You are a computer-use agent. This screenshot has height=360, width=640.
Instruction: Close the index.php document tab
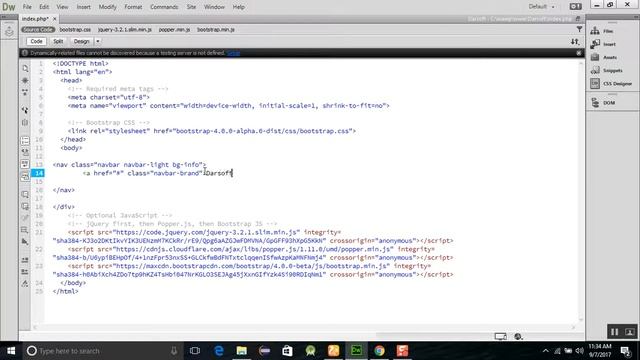click(x=55, y=19)
